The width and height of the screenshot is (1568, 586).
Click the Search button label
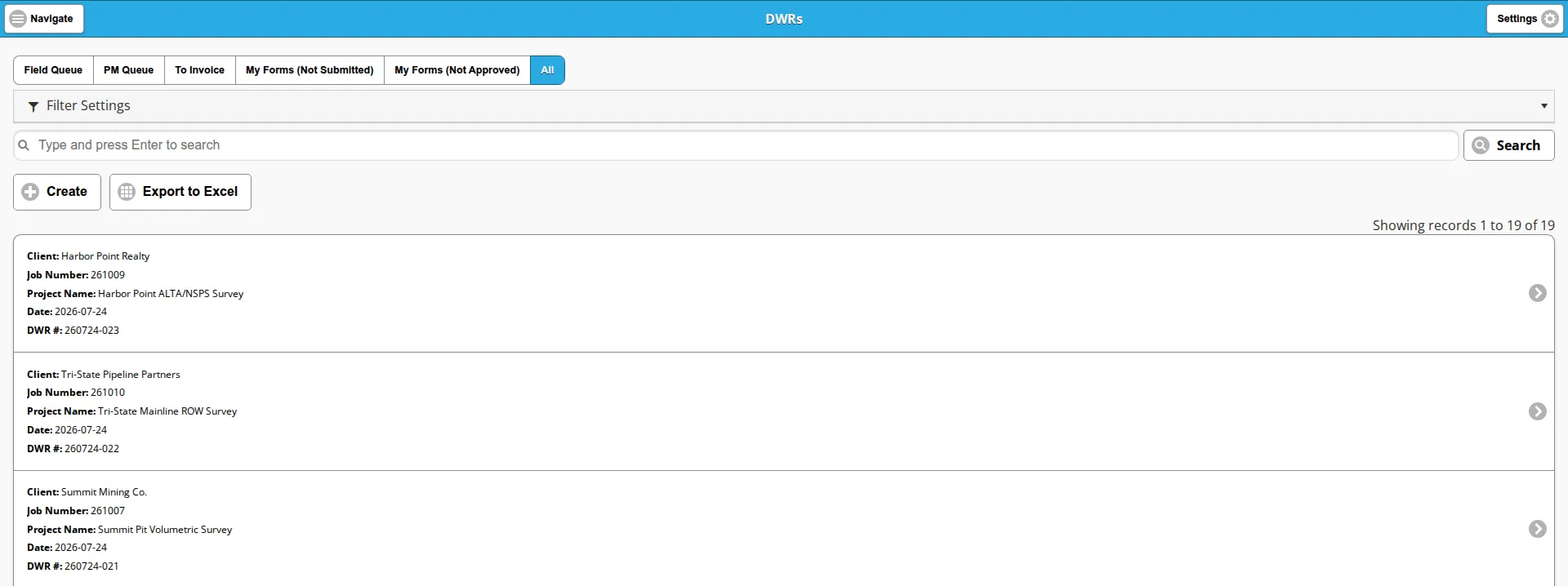tap(1518, 145)
